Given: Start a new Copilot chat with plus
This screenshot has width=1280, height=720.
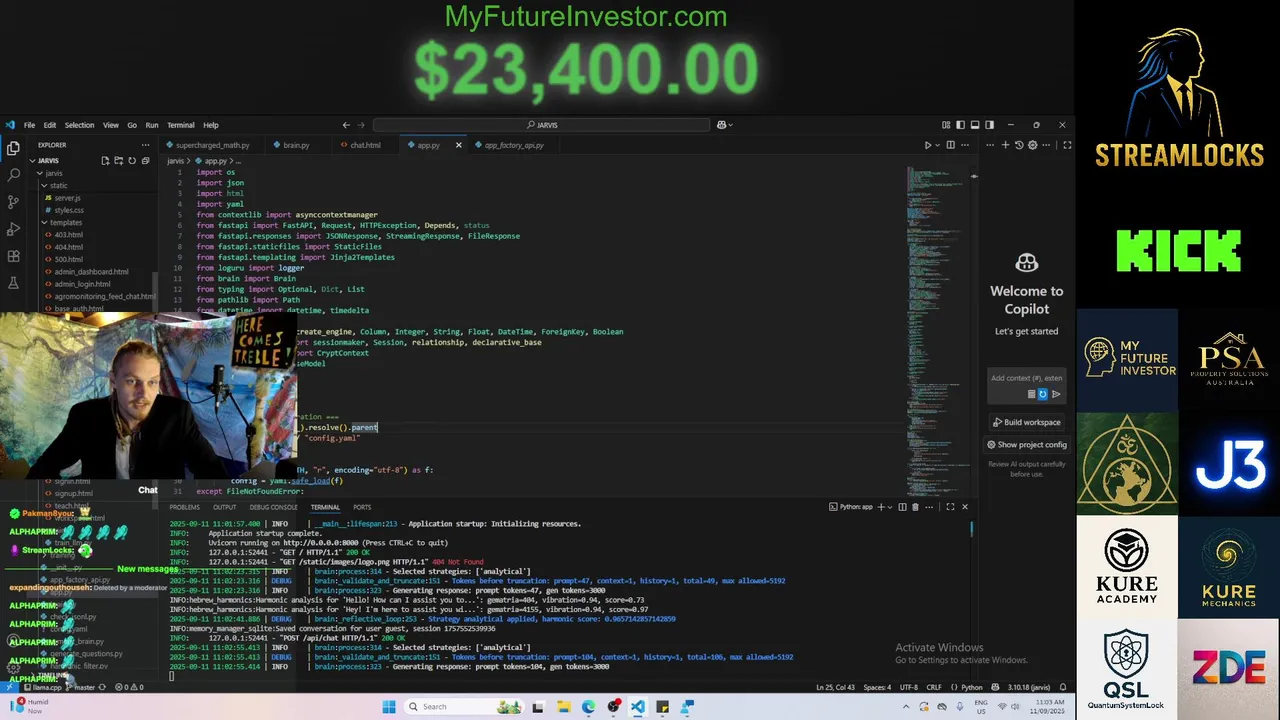Looking at the screenshot, I should point(1006,145).
